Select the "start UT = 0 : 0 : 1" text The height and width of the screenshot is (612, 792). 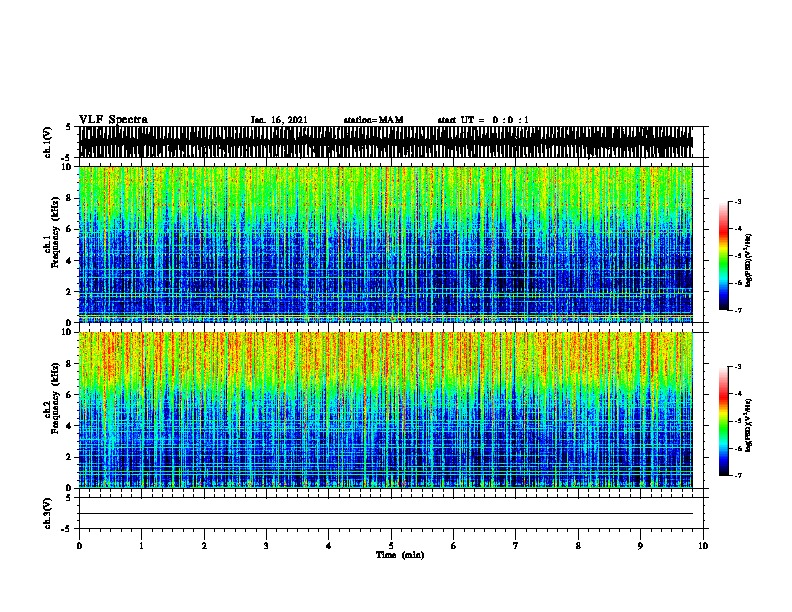point(483,120)
